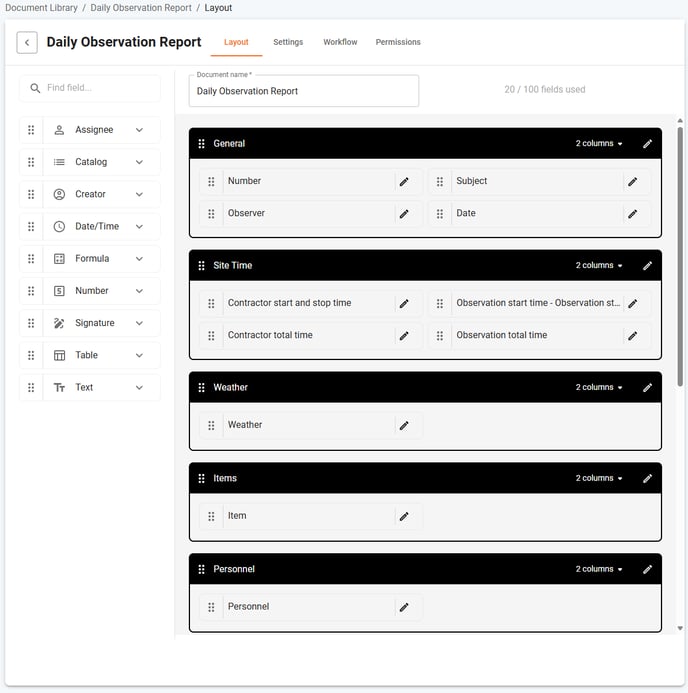
Task: Open General section columns dropdown
Action: [x=599, y=143]
